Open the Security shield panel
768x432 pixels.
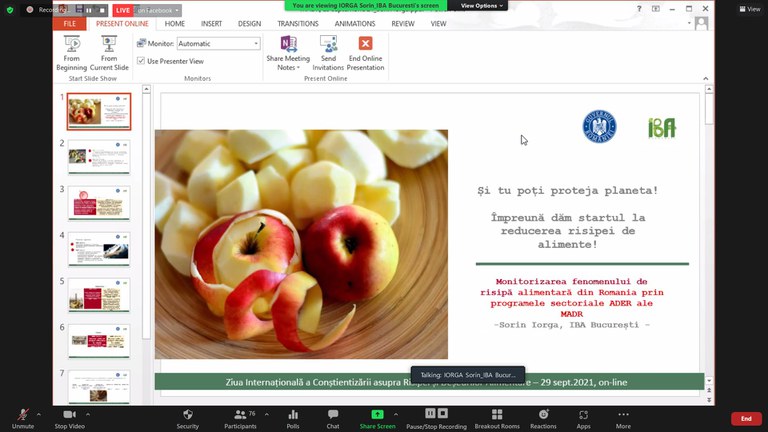click(x=187, y=414)
